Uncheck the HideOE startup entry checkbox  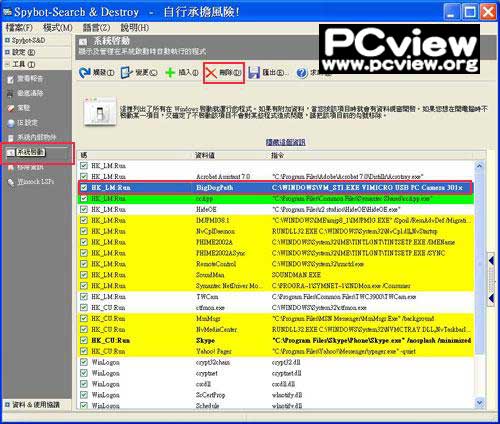pos(84,209)
